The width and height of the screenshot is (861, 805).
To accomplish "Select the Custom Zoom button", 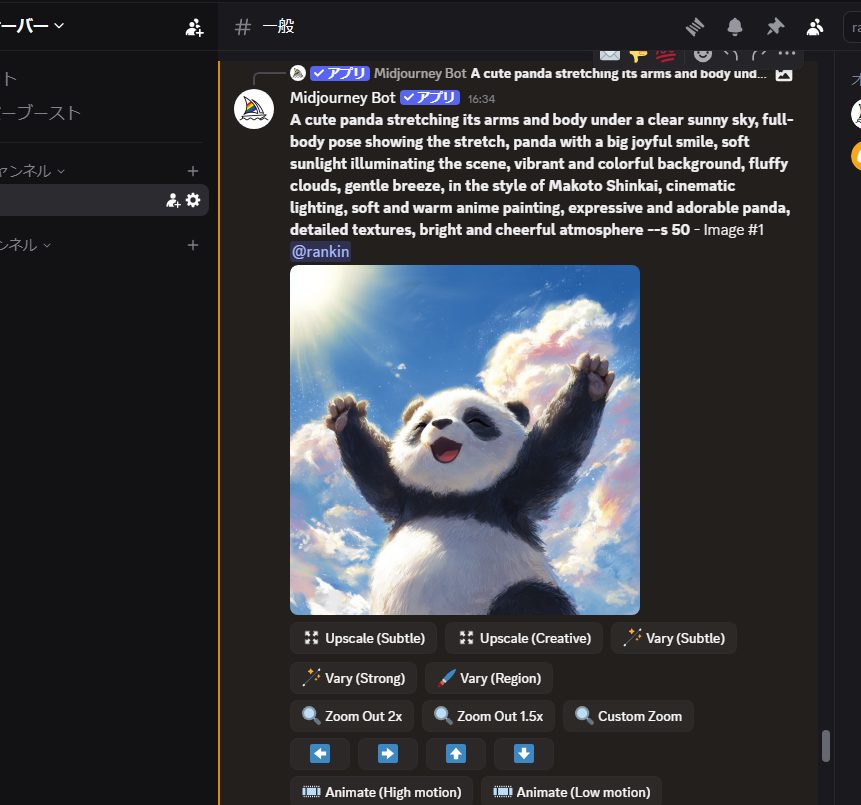I will click(x=628, y=716).
